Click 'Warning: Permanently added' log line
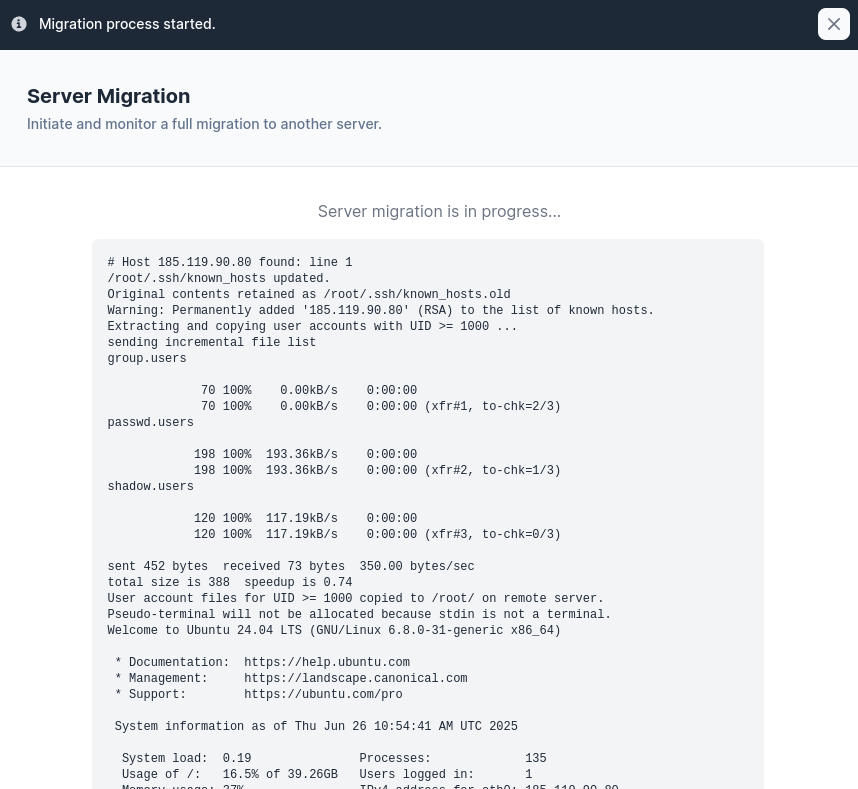Image resolution: width=858 pixels, height=789 pixels. tap(380, 310)
